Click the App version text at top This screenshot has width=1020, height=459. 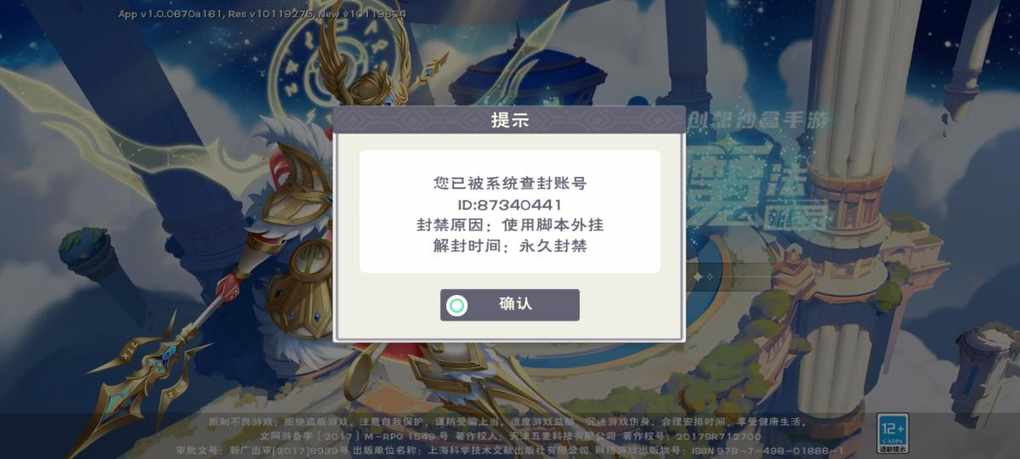[x=267, y=13]
